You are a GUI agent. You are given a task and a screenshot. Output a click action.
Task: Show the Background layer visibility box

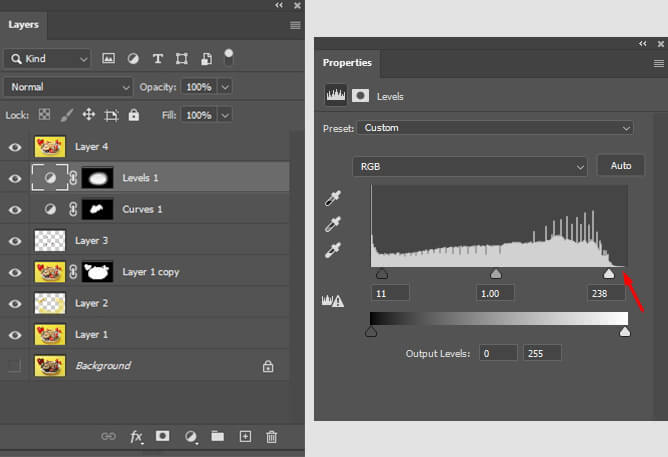14,366
